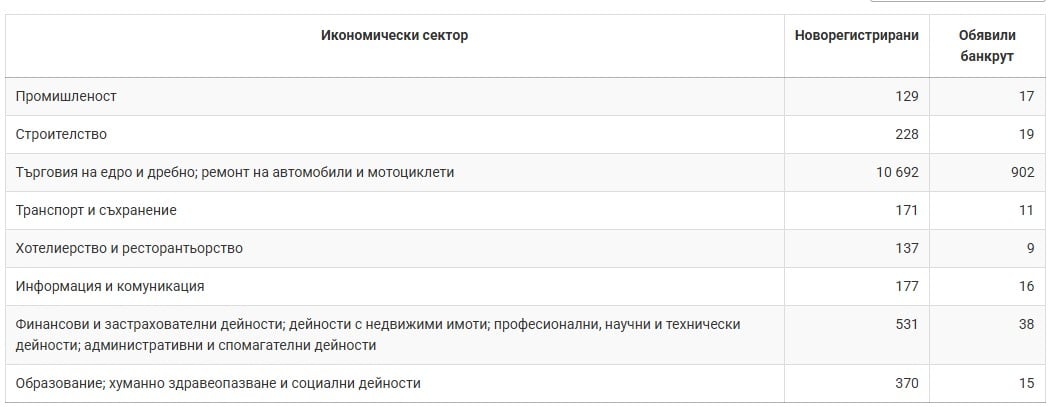Select the "Информация и комуникация" cell
This screenshot has width=1048, height=407.
pos(110,286)
